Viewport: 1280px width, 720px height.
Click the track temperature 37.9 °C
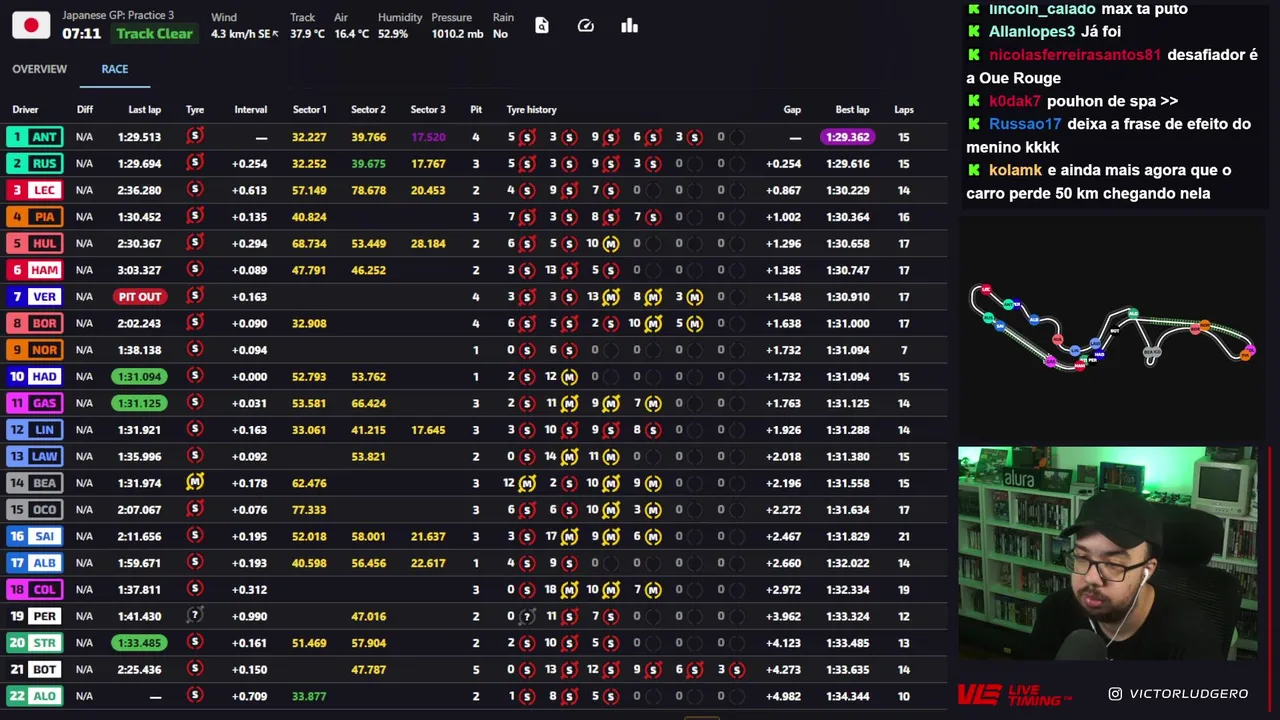307,34
